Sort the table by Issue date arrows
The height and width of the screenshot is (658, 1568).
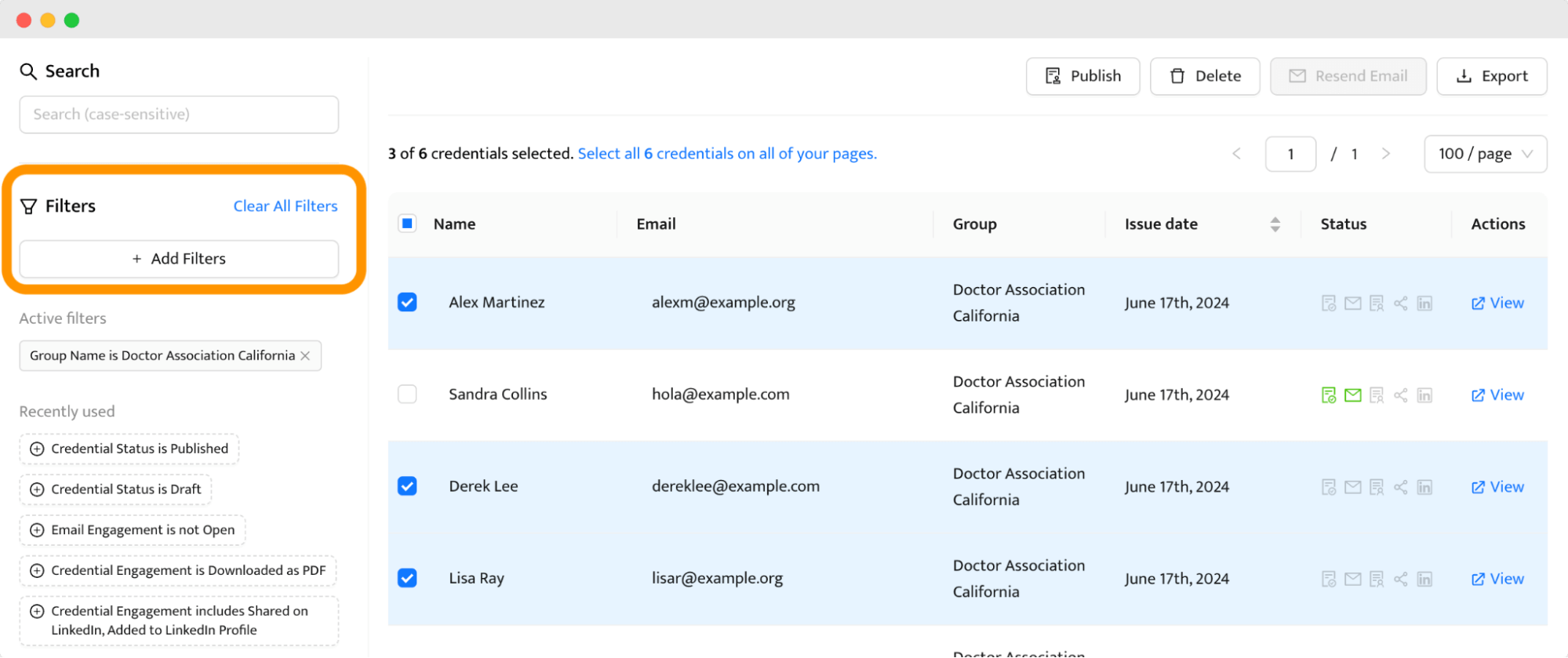click(x=1275, y=224)
